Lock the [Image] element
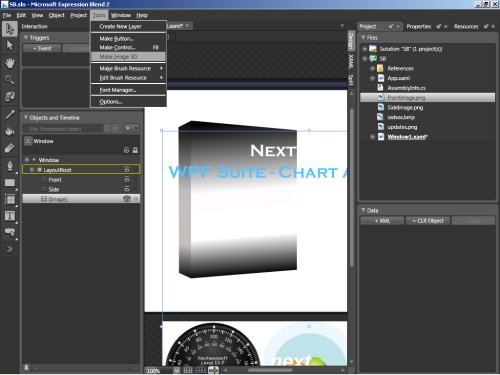 [136, 199]
